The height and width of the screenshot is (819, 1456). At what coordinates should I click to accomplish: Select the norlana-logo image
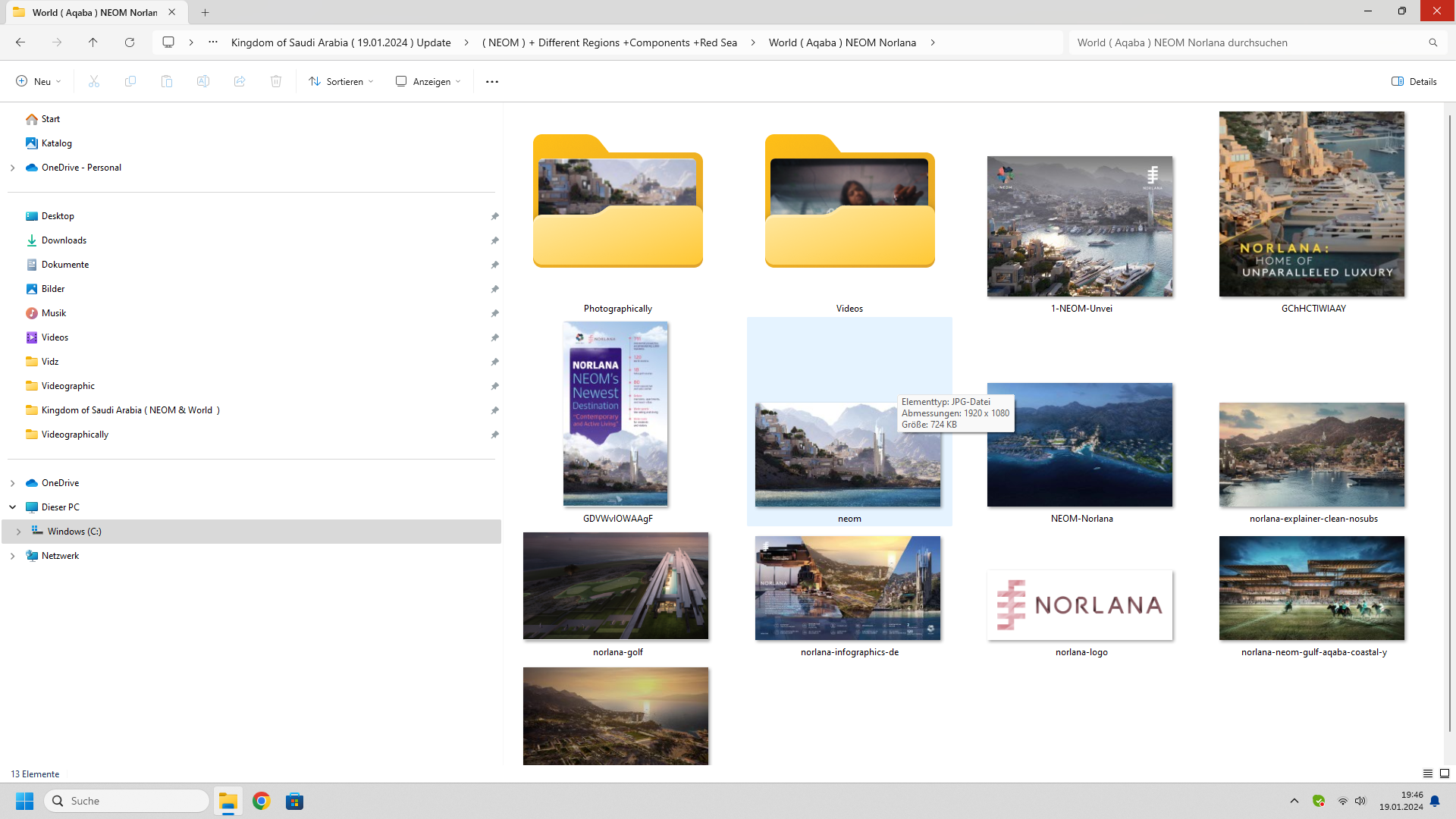pos(1080,605)
